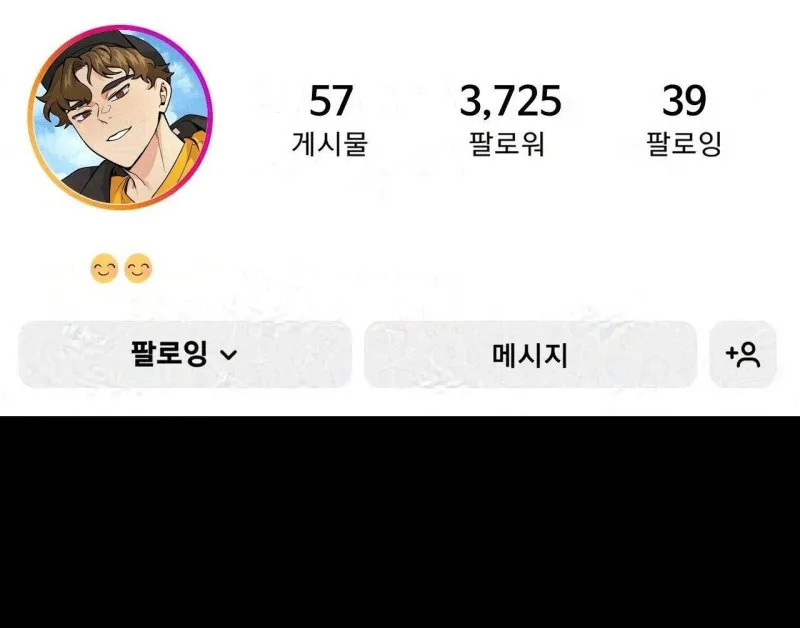The image size is (800, 628).
Task: Click the 게시물 label
Action: 330,144
